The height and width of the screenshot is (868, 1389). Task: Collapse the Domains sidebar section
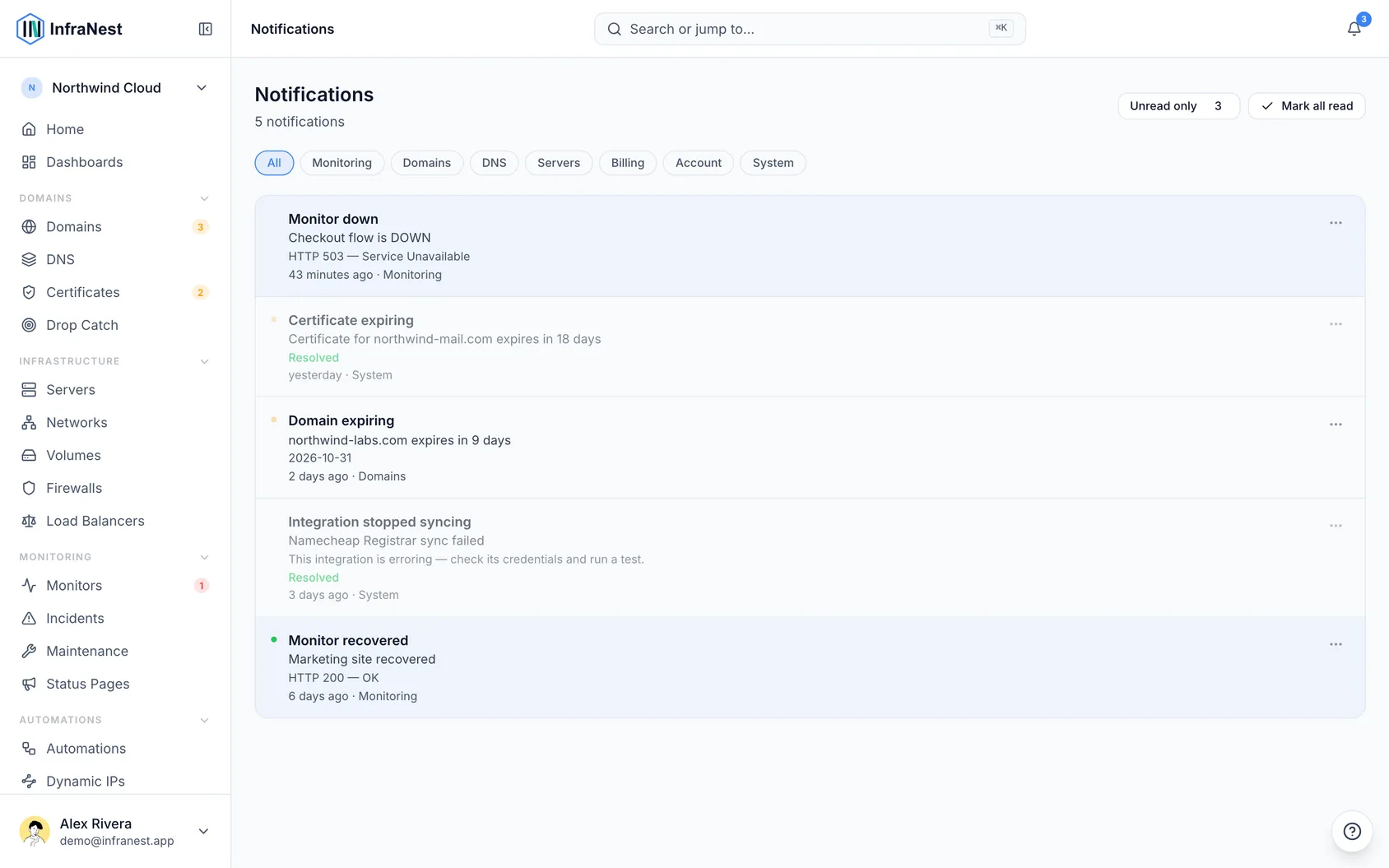(x=205, y=198)
